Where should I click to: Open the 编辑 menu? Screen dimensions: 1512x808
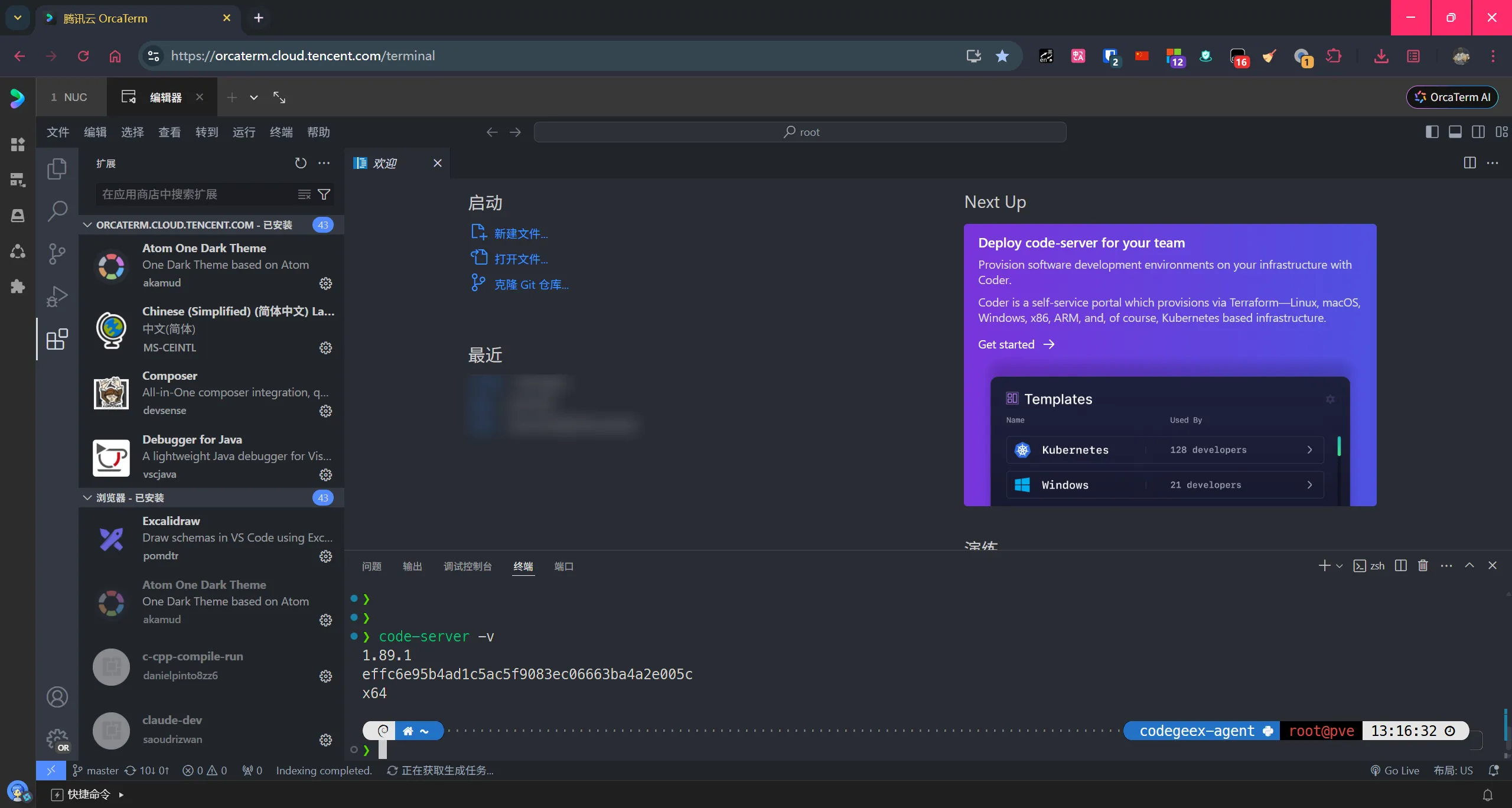pos(95,132)
